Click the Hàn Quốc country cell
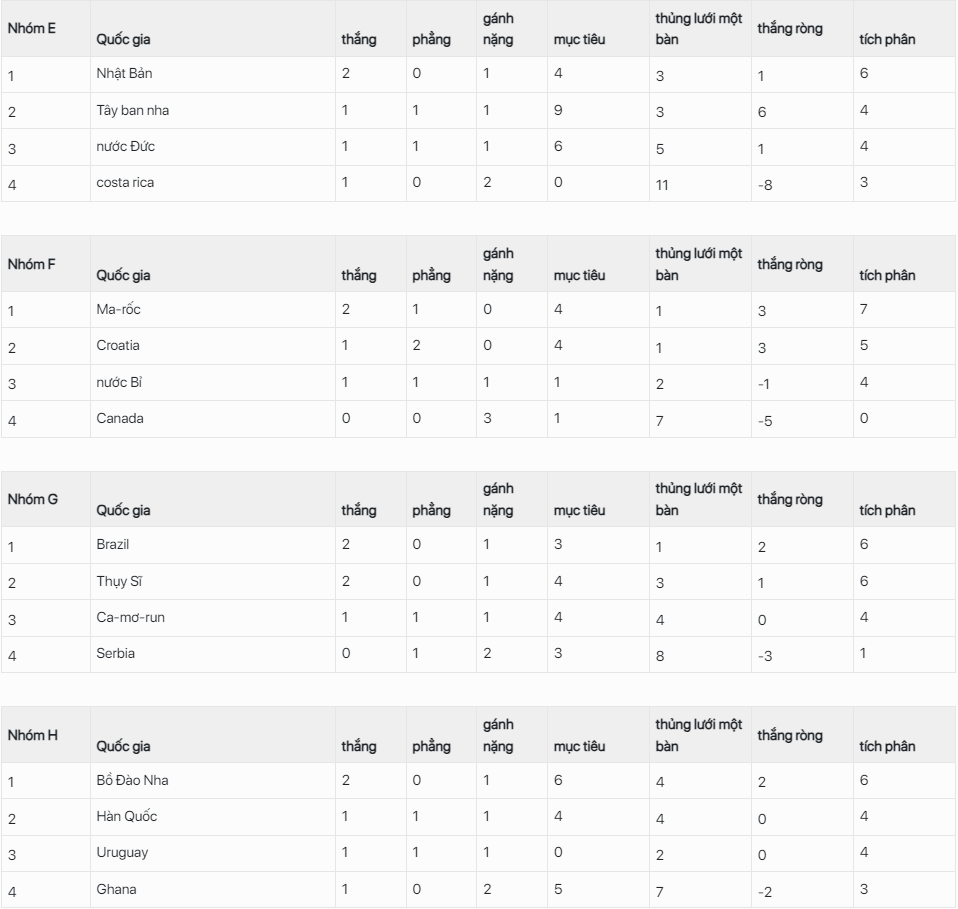Screen dimensions: 958x909 [x=126, y=817]
